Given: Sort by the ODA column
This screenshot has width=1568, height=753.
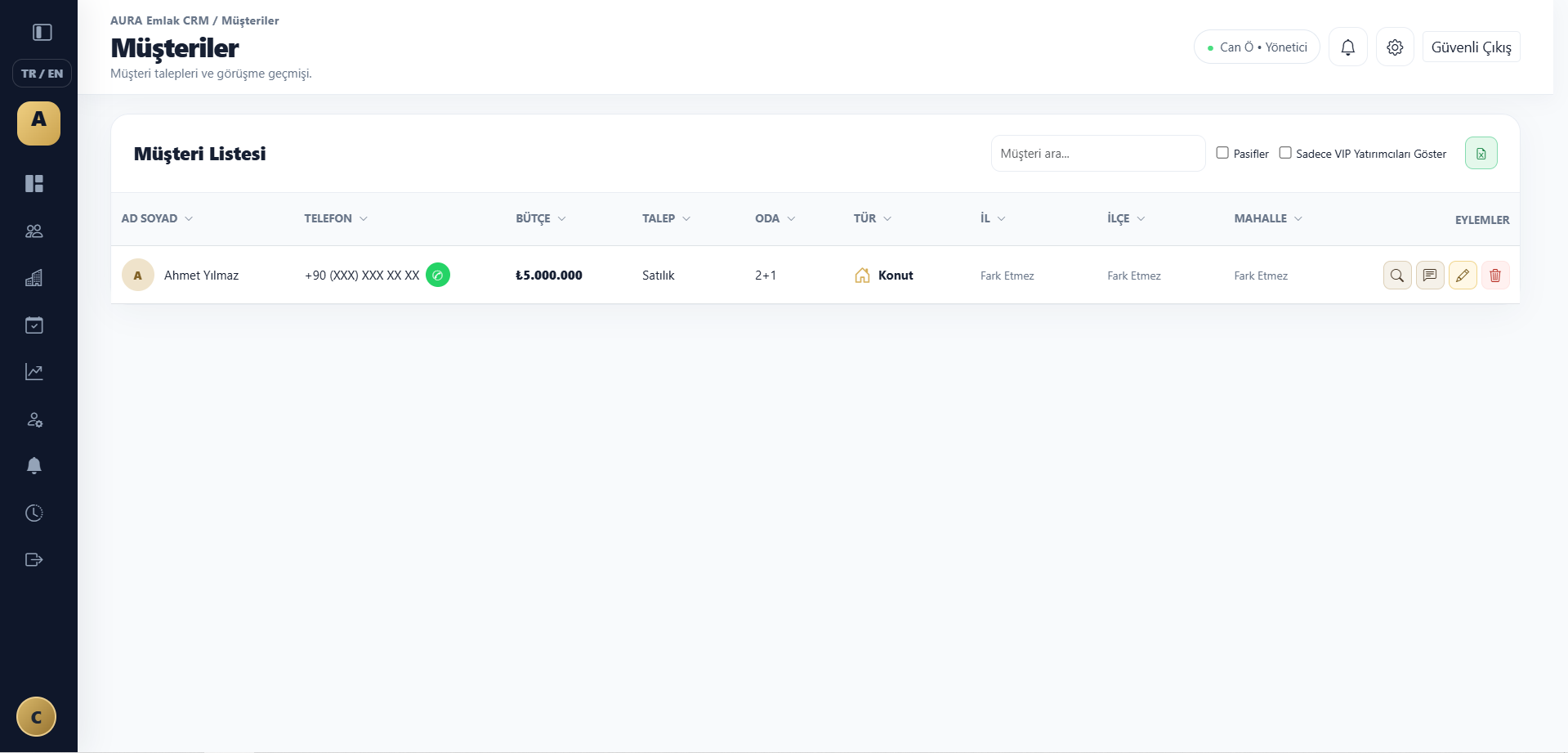Looking at the screenshot, I should click(x=775, y=218).
